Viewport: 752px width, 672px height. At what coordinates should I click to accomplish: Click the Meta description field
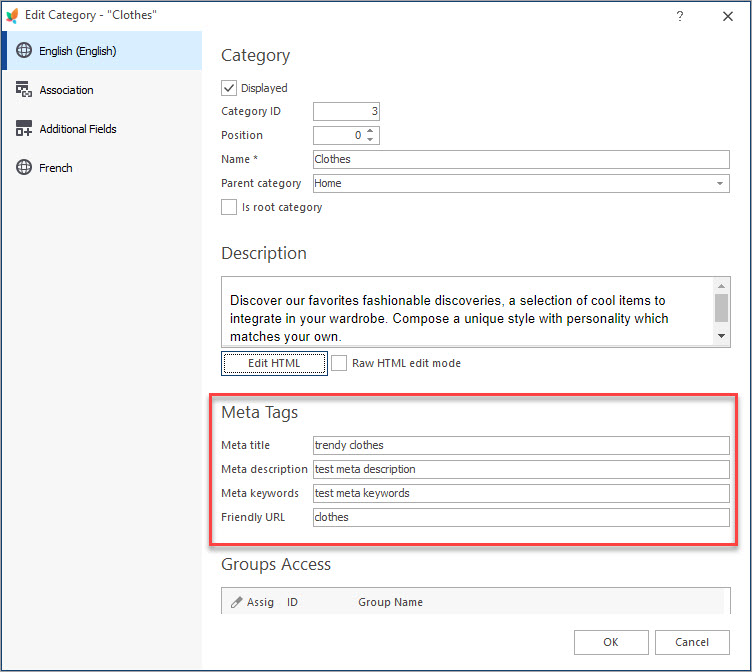[521, 469]
